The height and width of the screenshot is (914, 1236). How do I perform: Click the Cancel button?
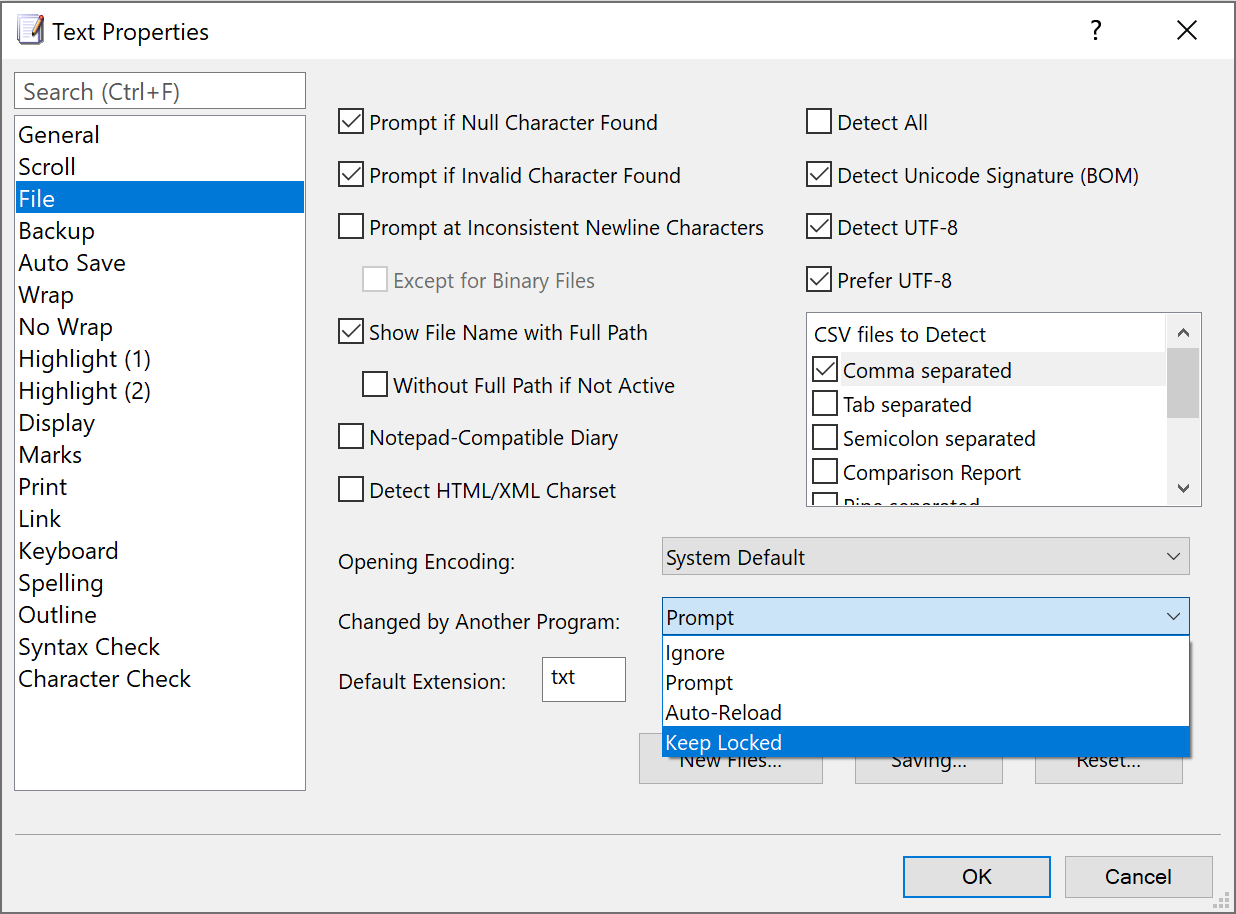click(x=1138, y=877)
